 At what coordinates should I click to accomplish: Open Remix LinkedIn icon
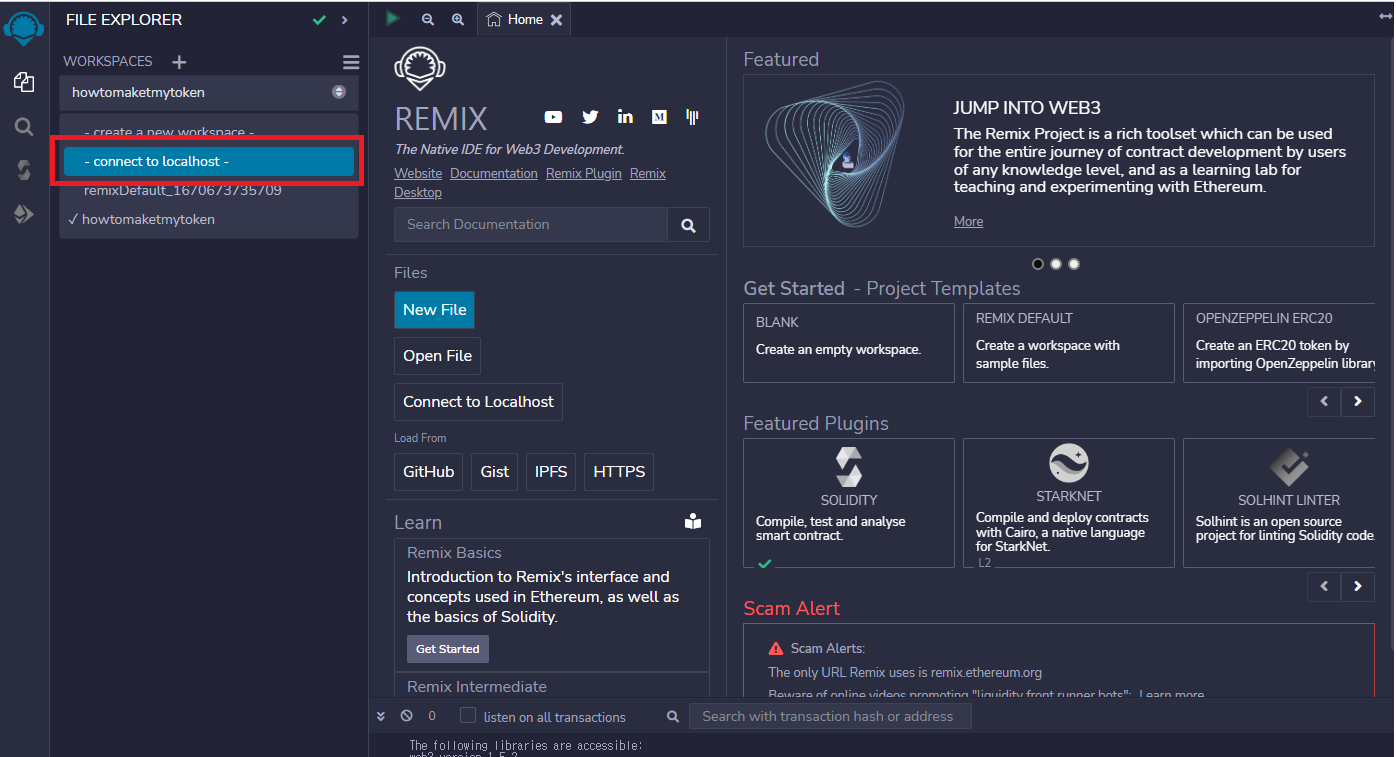[x=625, y=117]
